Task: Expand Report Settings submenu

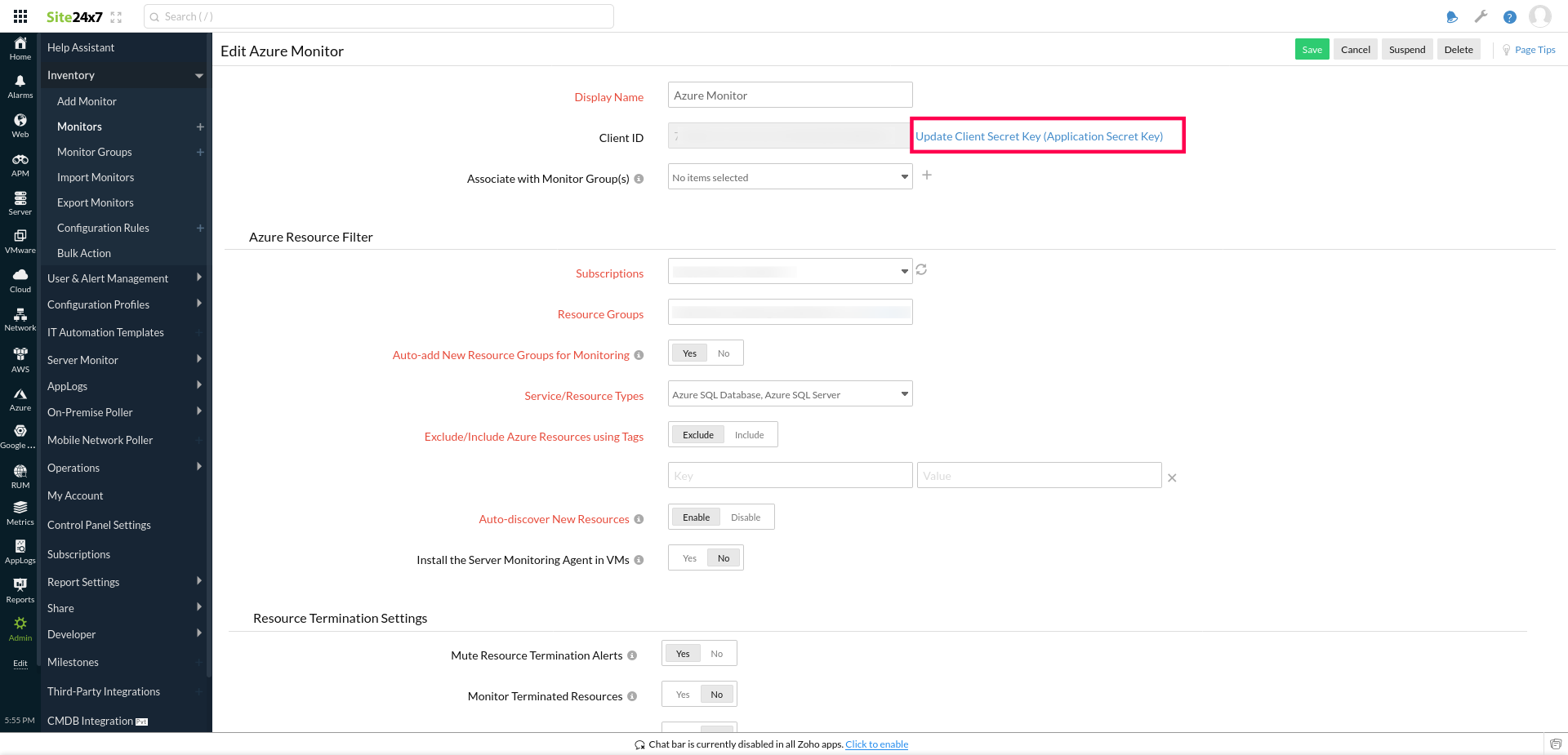Action: point(198,581)
